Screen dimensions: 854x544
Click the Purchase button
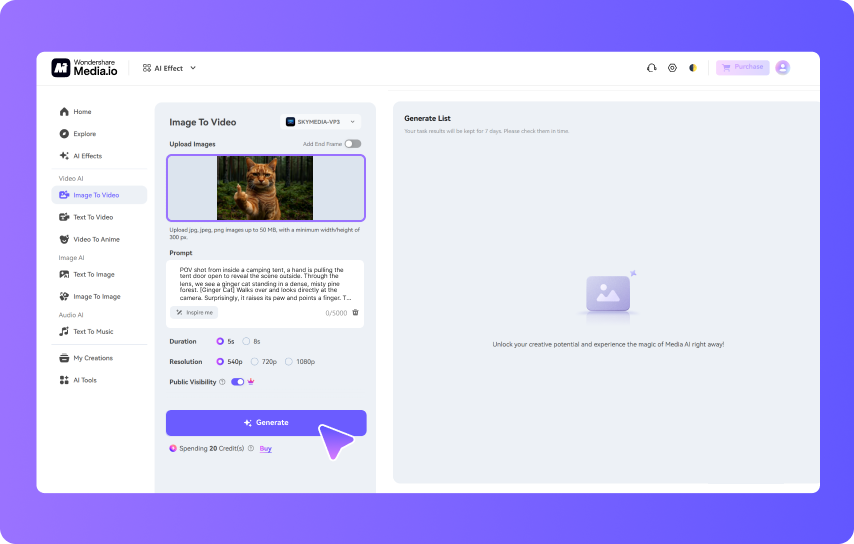click(x=742, y=67)
